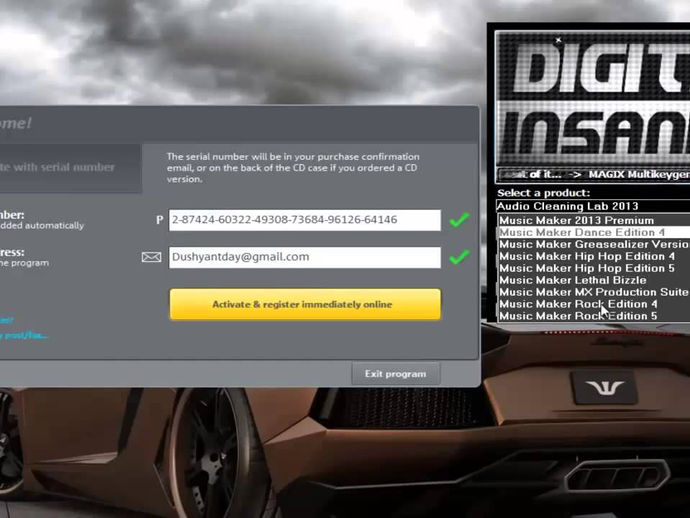
Task: Click the serial number input field
Action: [305, 220]
